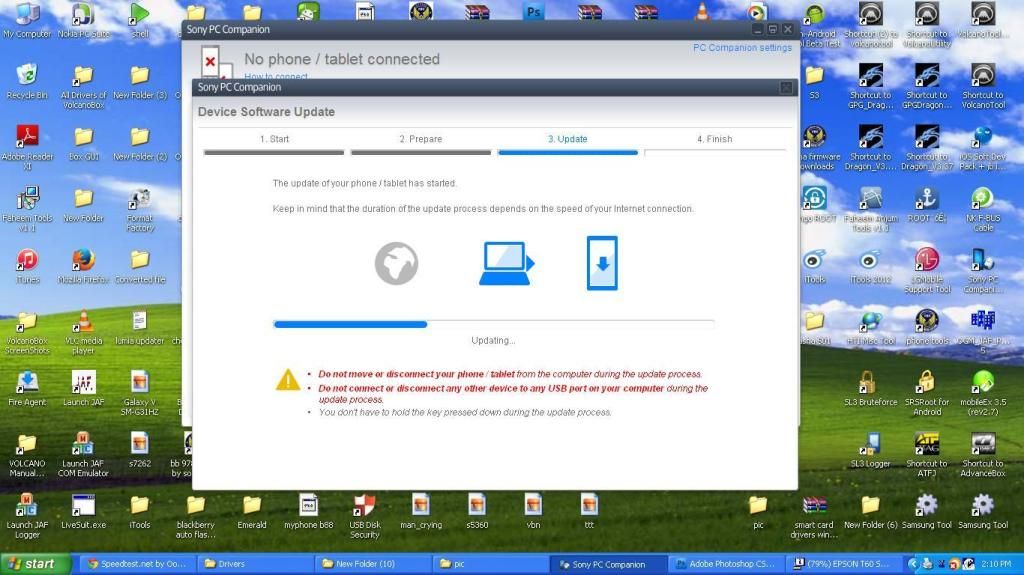Switch to pic folder taskbar button
1024x575 pixels.
[489, 564]
